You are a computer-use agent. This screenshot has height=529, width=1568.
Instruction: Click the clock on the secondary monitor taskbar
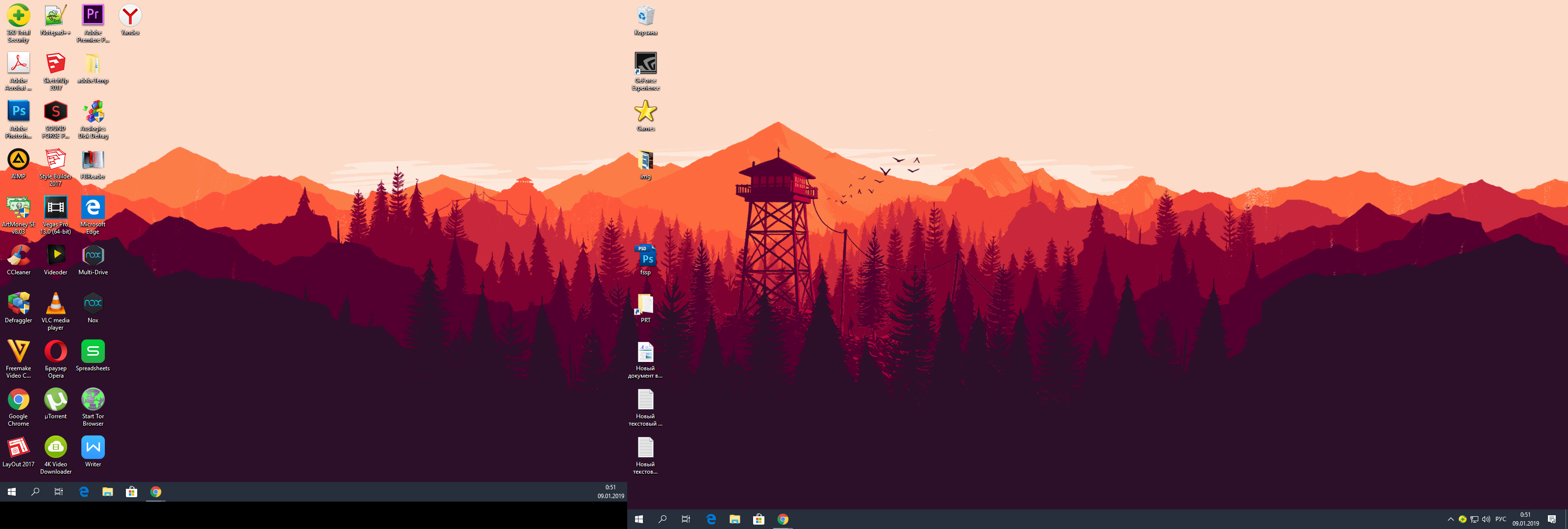coord(611,492)
